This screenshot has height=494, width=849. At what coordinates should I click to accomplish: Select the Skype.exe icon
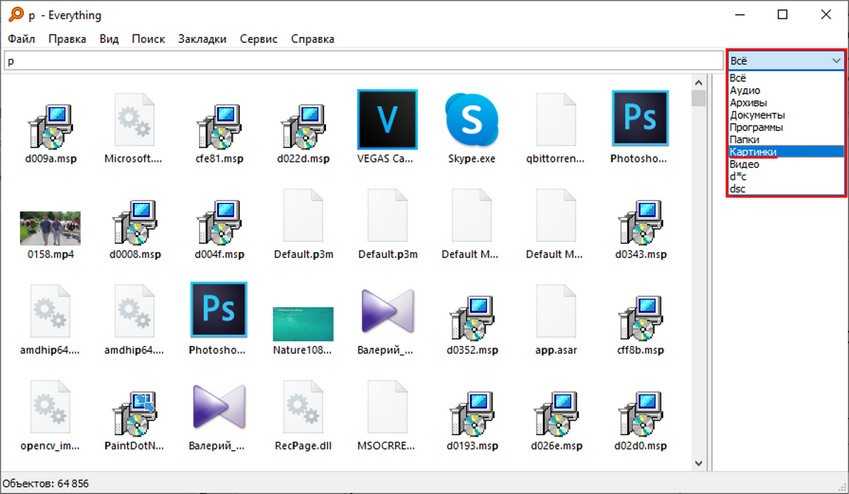coord(469,118)
